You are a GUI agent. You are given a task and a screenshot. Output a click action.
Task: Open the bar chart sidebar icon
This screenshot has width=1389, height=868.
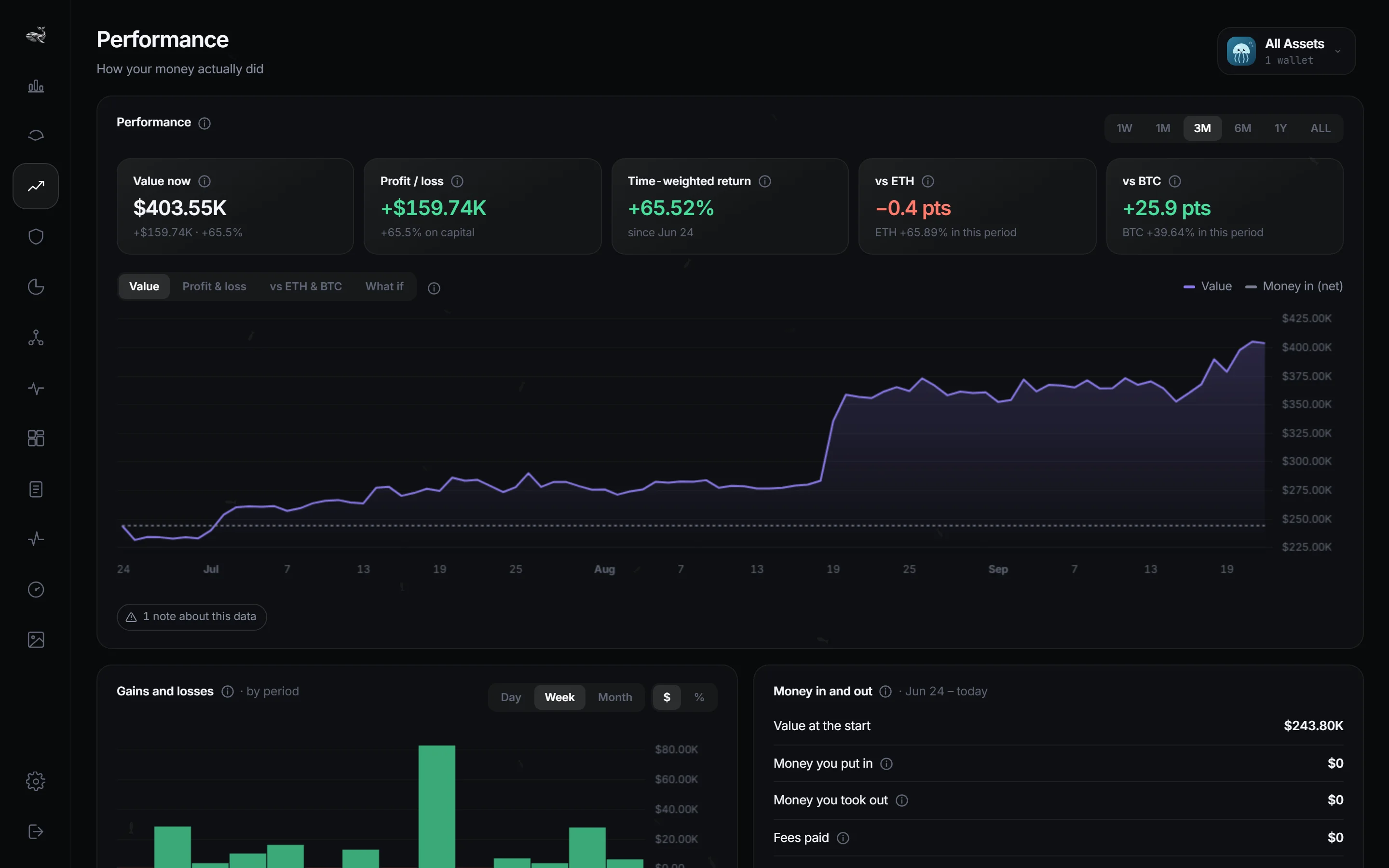click(x=36, y=86)
